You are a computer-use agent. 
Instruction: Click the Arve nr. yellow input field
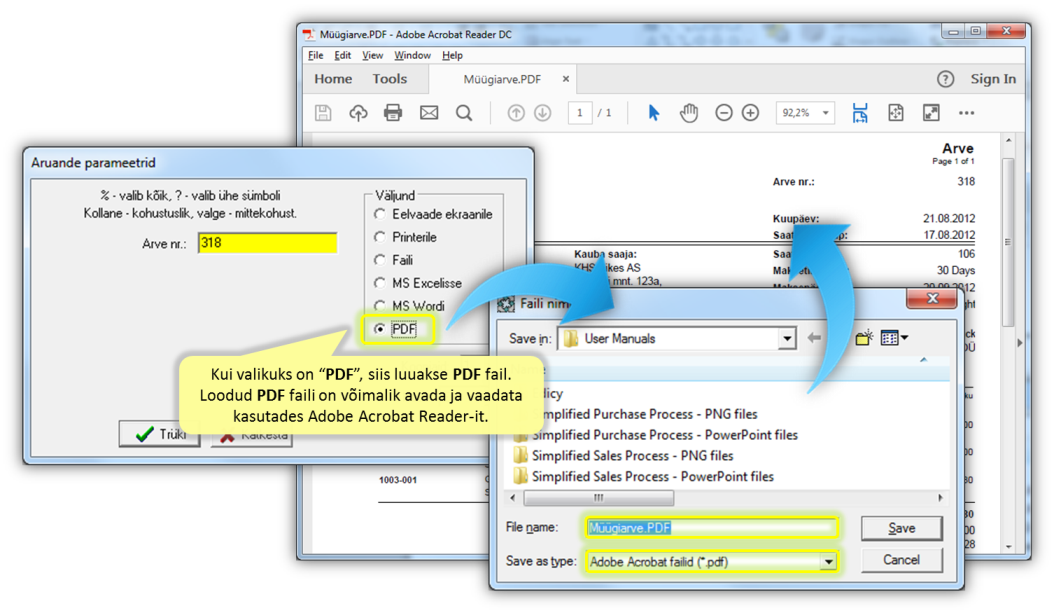pyautogui.click(x=268, y=243)
